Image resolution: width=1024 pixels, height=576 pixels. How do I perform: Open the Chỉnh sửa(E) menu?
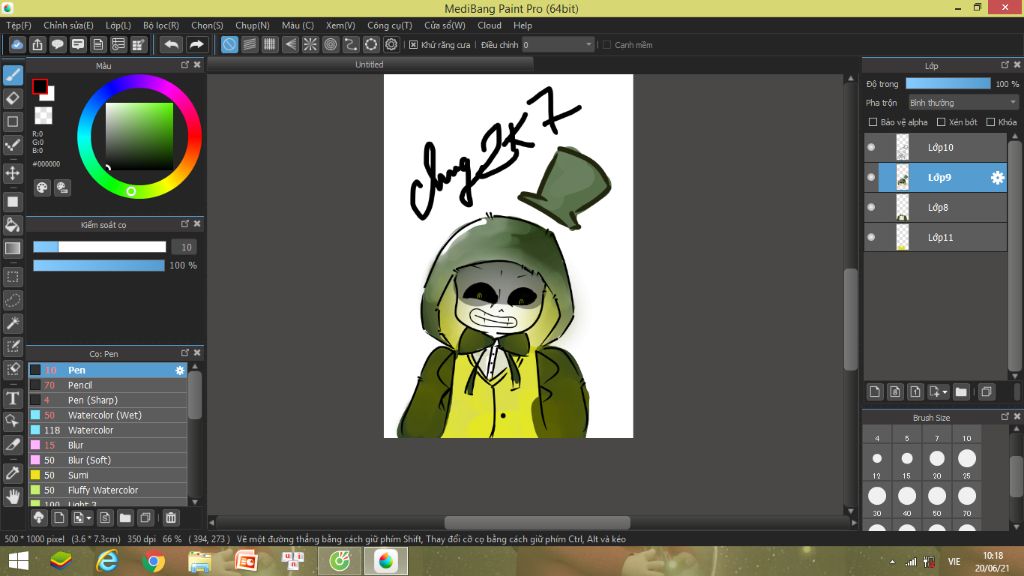point(69,25)
